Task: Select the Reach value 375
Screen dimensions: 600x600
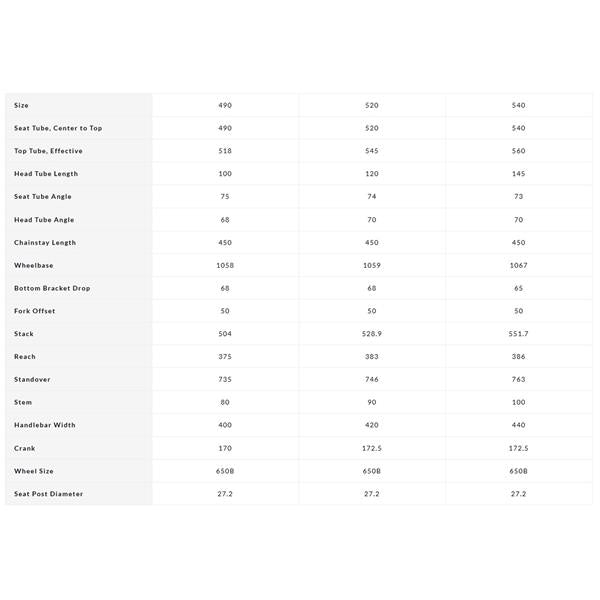Action: [x=225, y=357]
